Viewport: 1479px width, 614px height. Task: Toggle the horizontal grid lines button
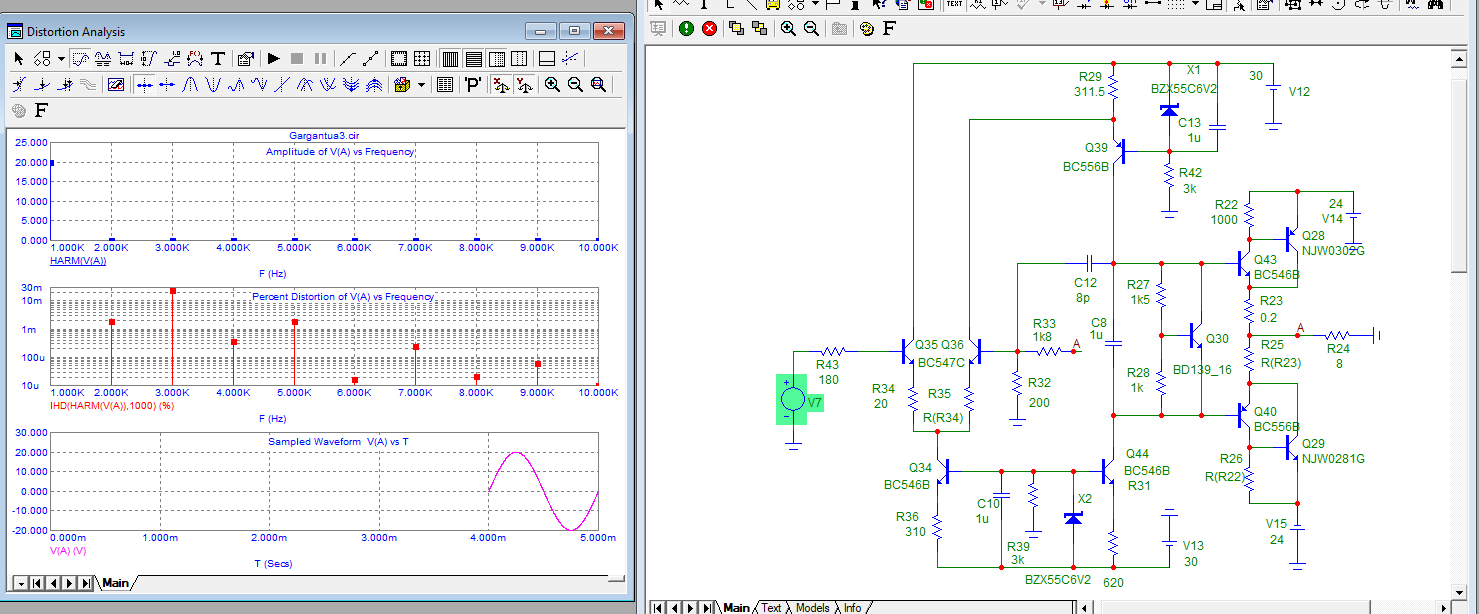point(473,58)
